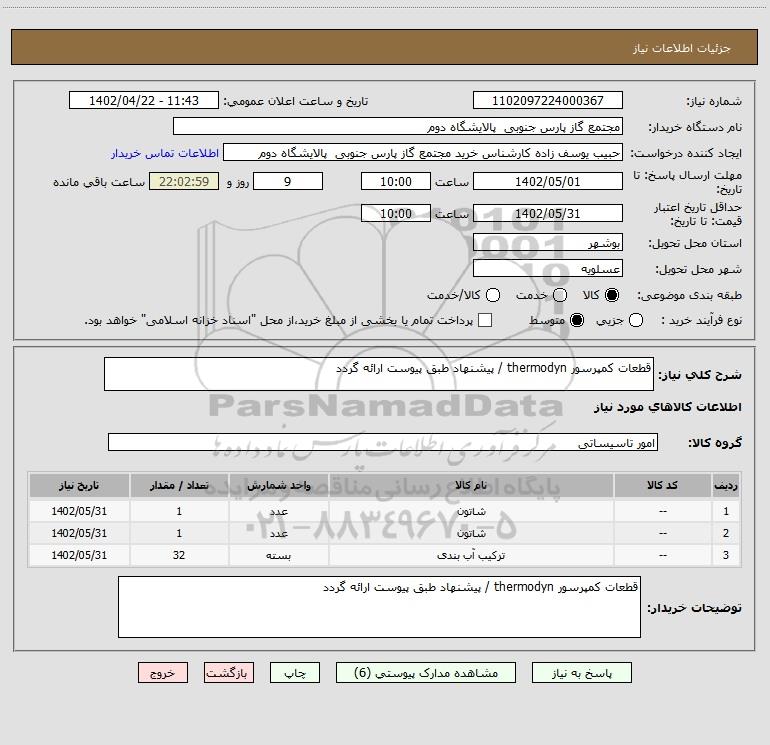Click شاتون item name in row 1
Screen dimensions: 770x745
click(x=471, y=511)
